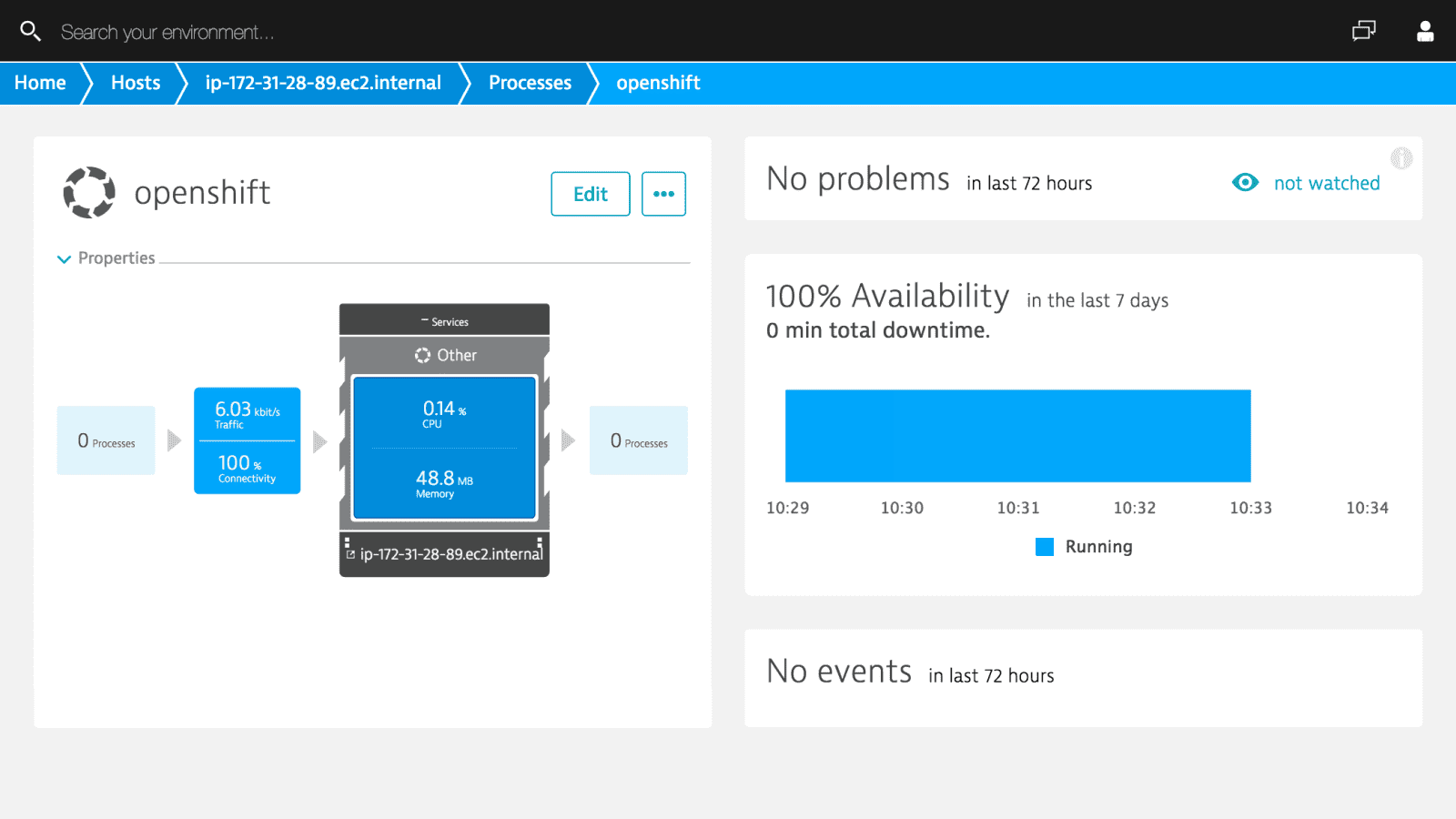Image resolution: width=1456 pixels, height=819 pixels.
Task: Open ip-172-31-28-89.ec2.internal breadcrumb
Action: pos(323,83)
